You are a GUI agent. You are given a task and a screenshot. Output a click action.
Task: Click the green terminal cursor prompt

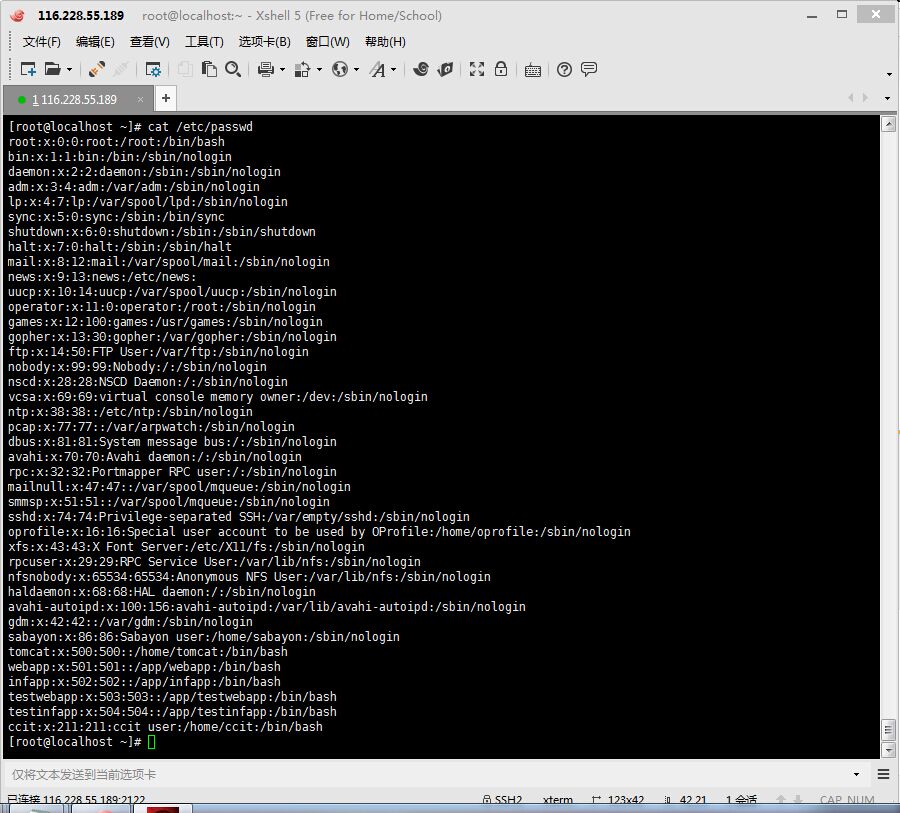152,742
